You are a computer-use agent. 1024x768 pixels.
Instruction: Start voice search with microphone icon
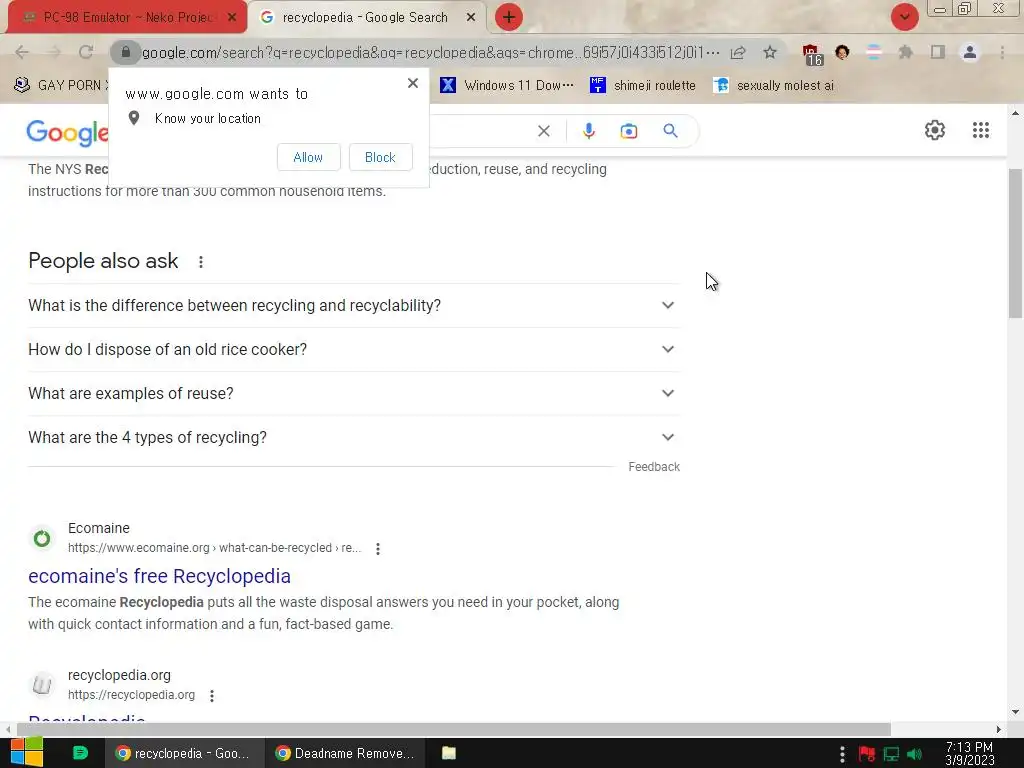coord(588,131)
